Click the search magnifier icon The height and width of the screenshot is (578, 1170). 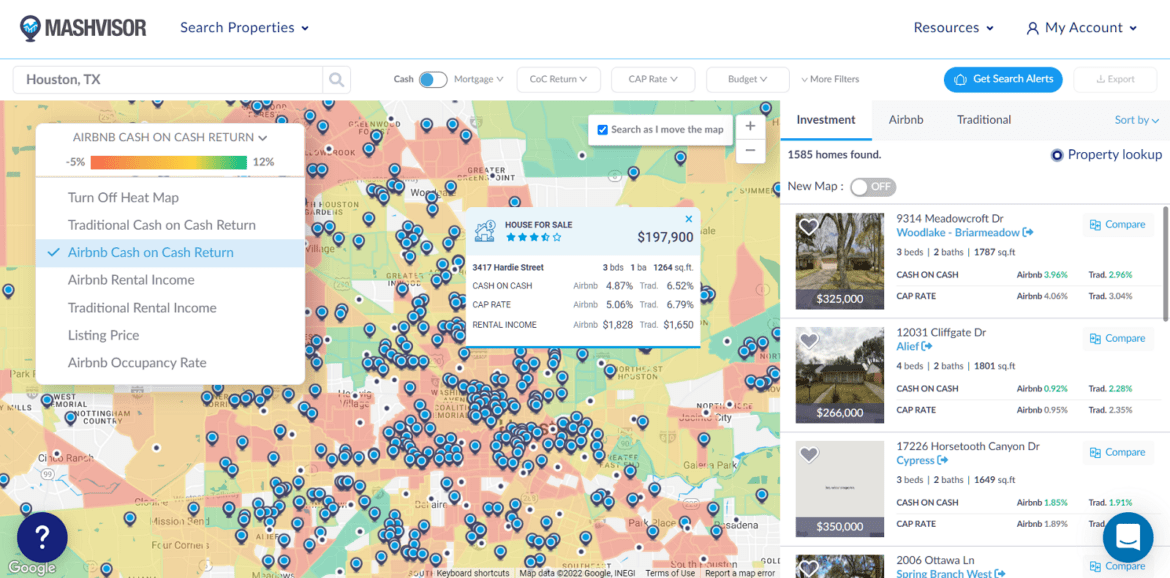[x=337, y=80]
